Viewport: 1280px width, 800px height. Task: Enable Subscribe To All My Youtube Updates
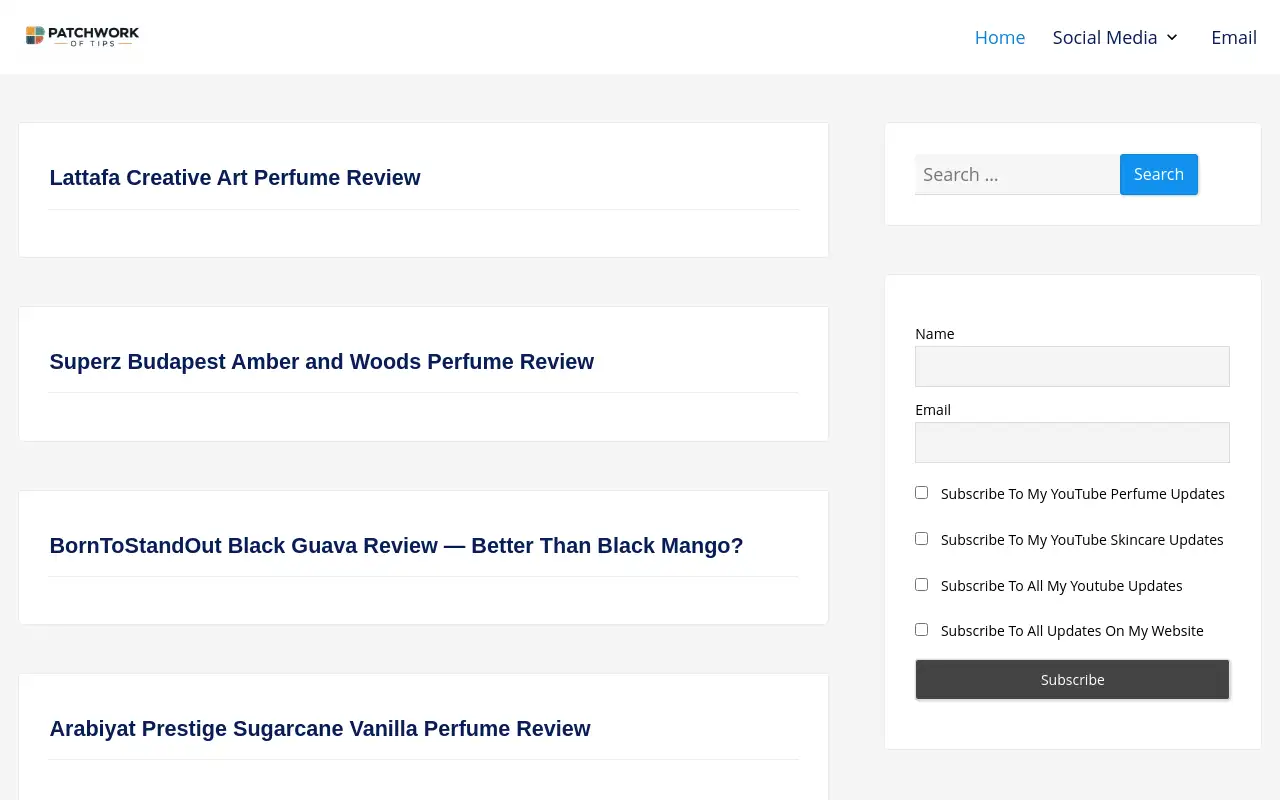coord(921,585)
